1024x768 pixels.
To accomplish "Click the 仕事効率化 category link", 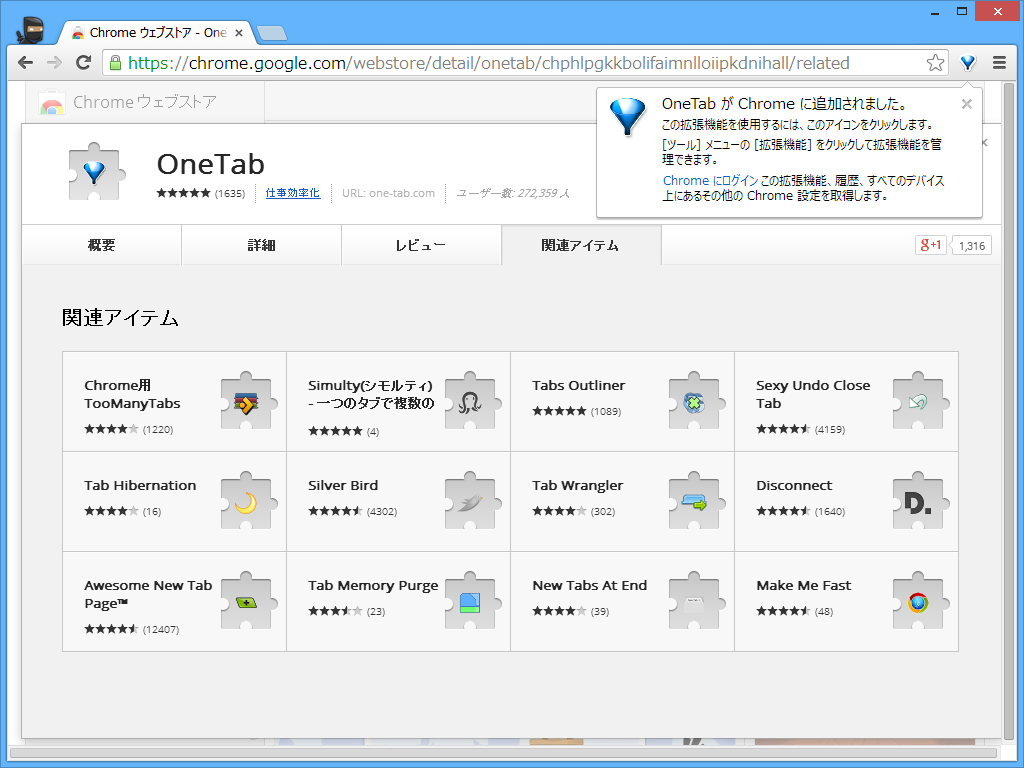I will point(293,194).
